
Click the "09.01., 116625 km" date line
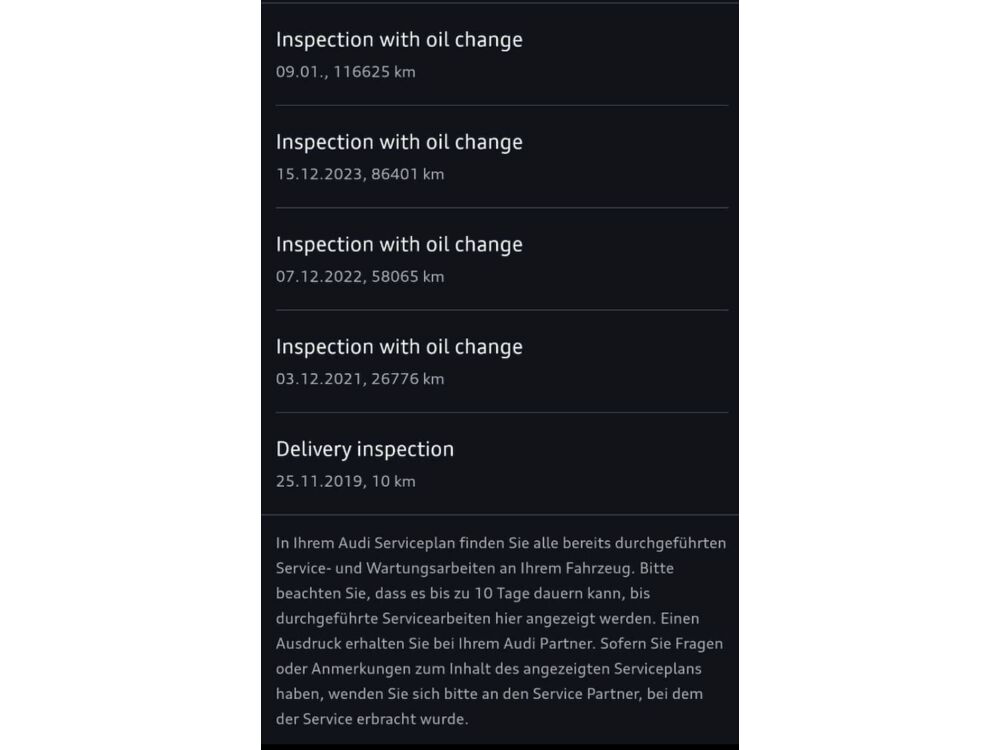pyautogui.click(x=346, y=72)
